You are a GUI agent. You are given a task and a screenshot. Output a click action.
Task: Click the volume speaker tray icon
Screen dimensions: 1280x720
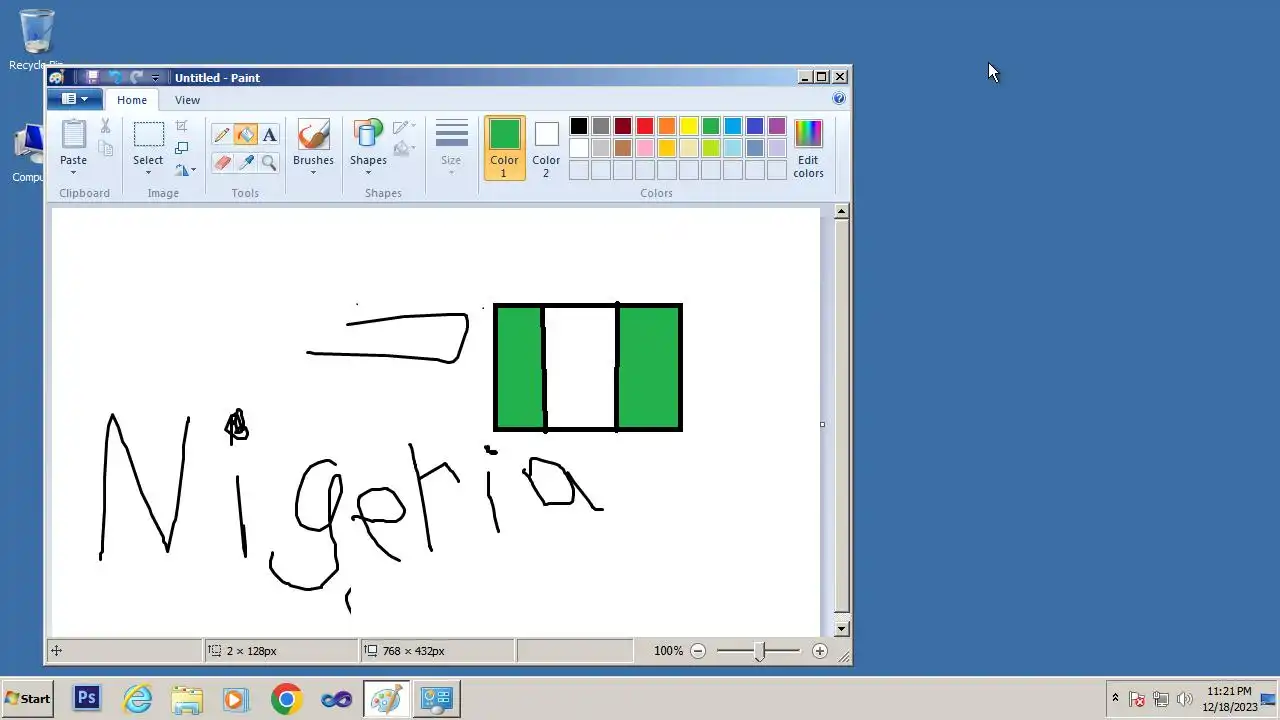pyautogui.click(x=1185, y=699)
